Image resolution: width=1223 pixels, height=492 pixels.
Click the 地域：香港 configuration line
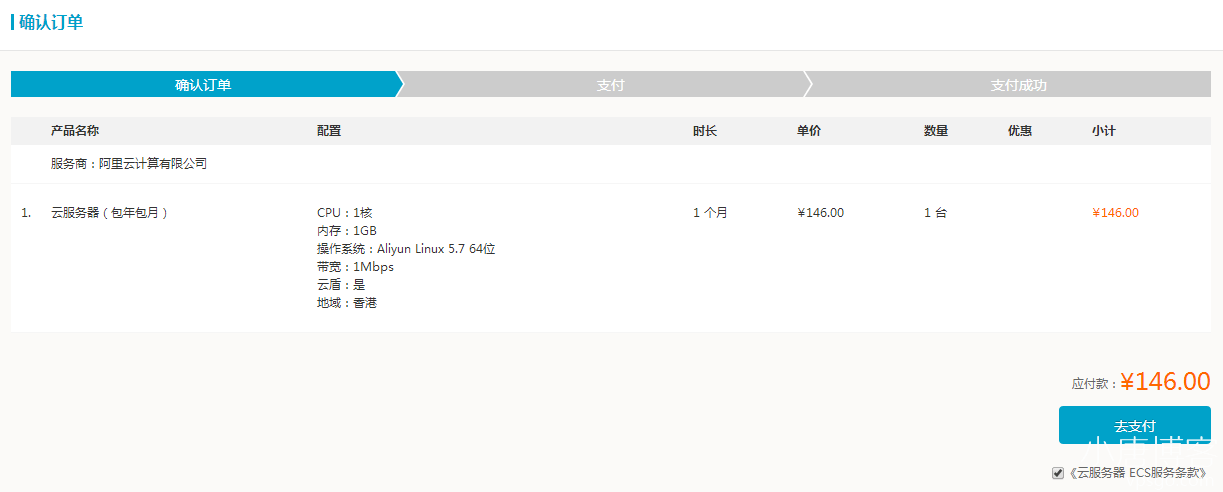pyautogui.click(x=347, y=303)
